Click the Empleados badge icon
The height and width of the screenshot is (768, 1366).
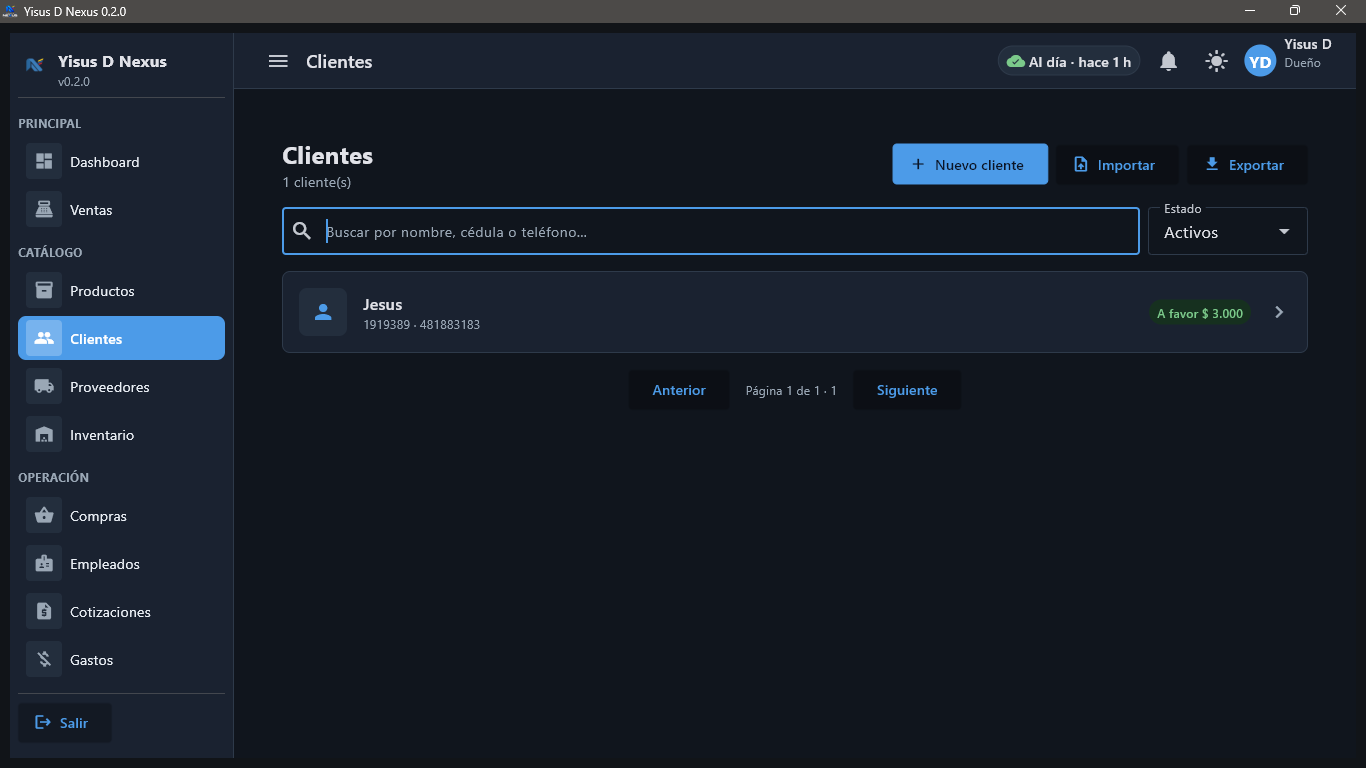44,563
